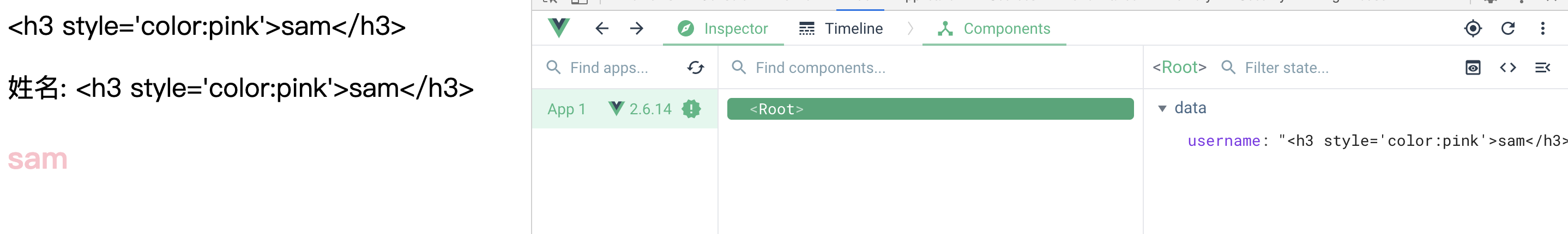Screen dimensions: 1568x234
Task: Click the Find components search field
Action: (x=930, y=67)
